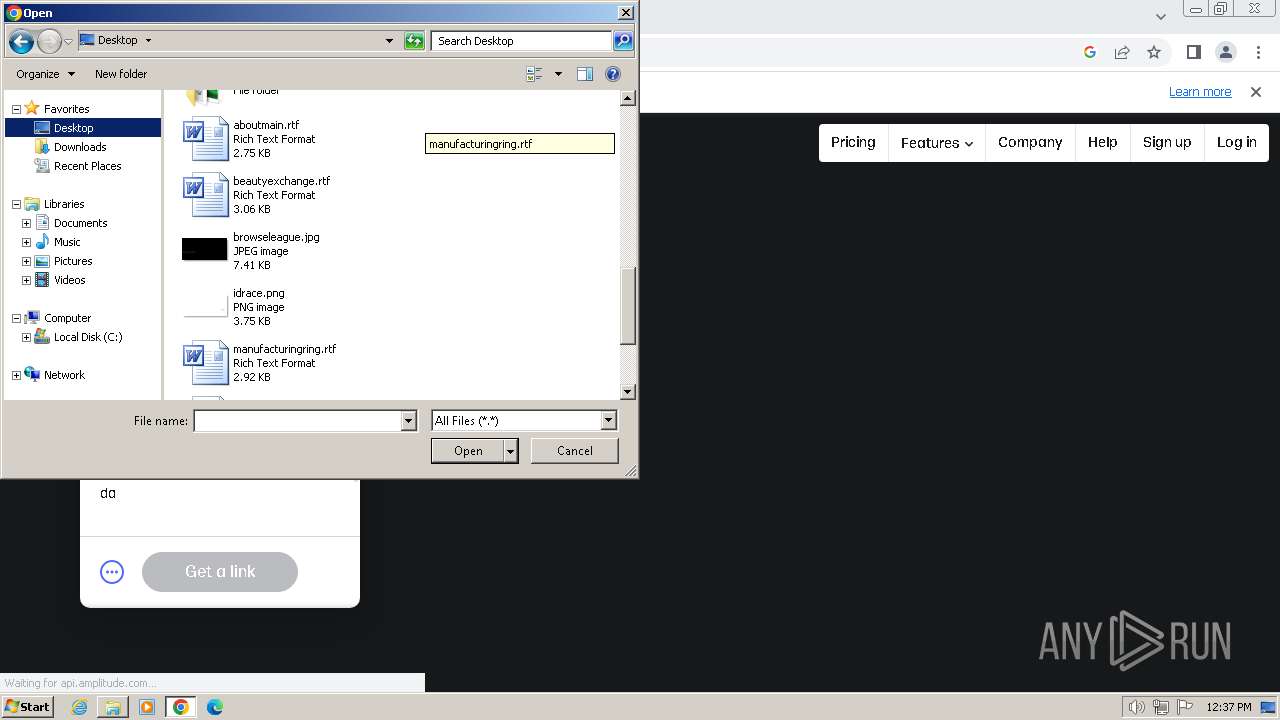The image size is (1280, 720).
Task: Open the Windows Start menu
Action: 28,707
